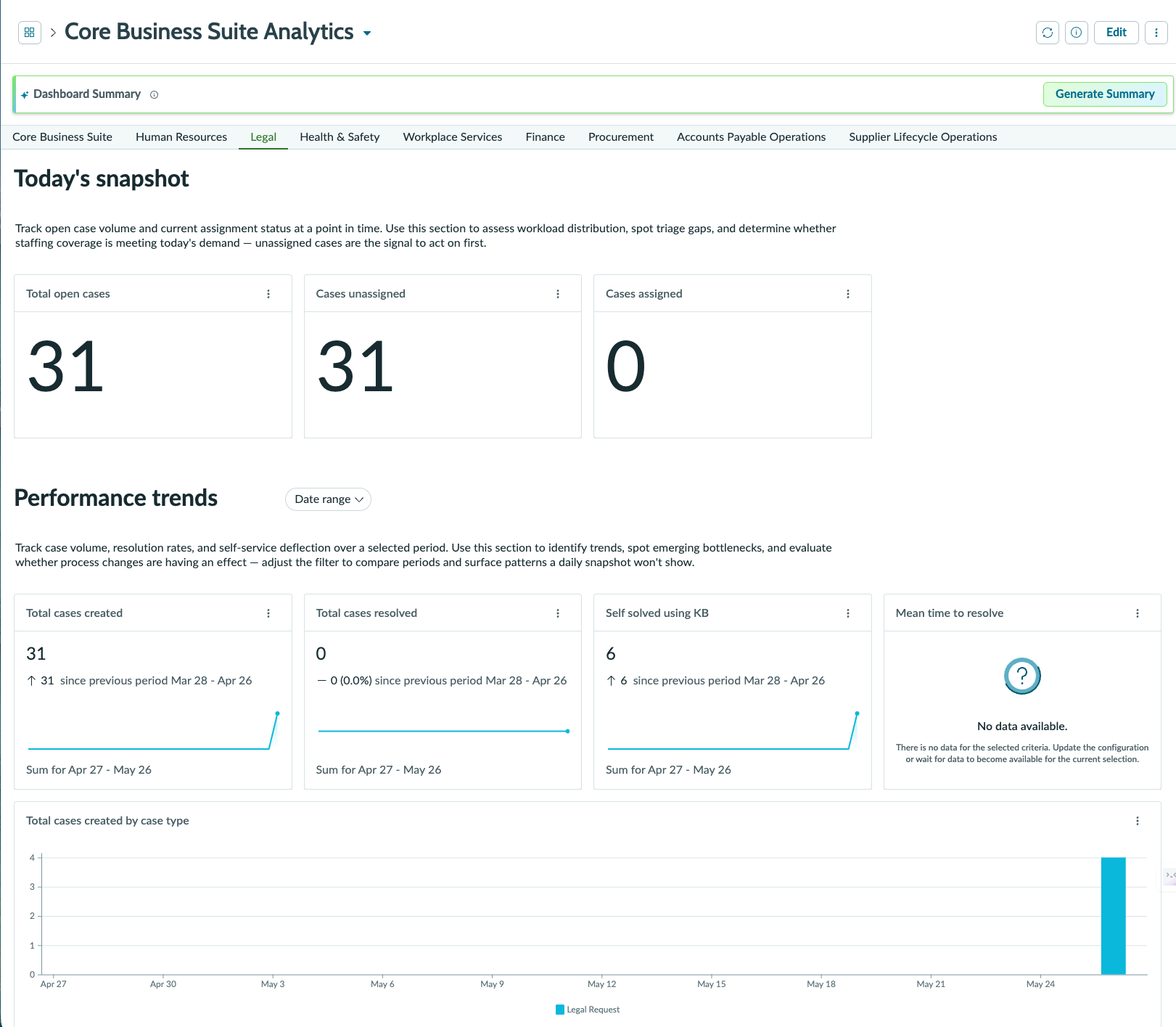This screenshot has height=1027, width=1176.
Task: Open the Workplace Services tab
Action: point(453,137)
